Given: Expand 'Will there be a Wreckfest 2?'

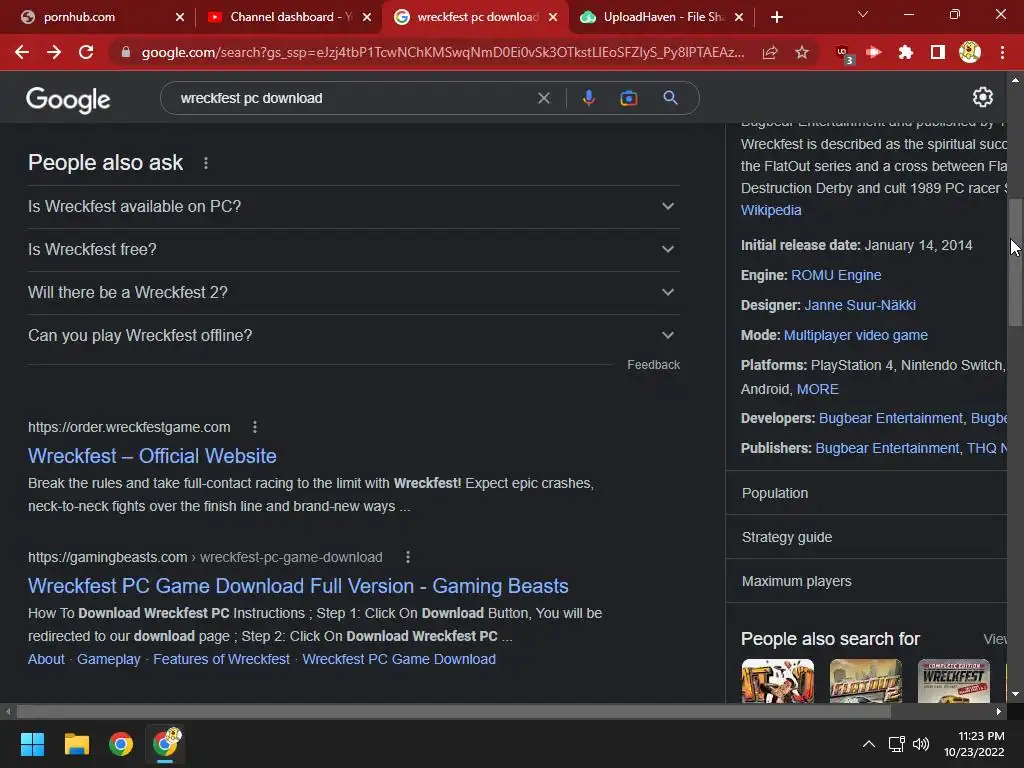Looking at the screenshot, I should click(x=353, y=293).
